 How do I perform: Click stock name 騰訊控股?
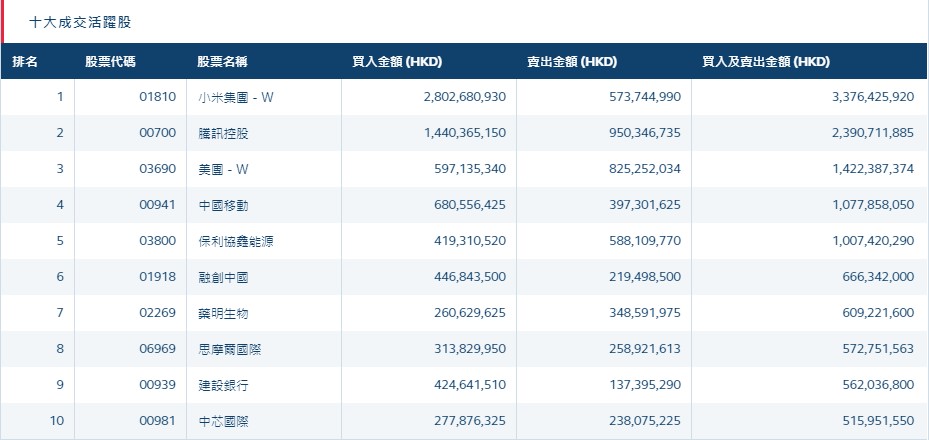pos(222,133)
